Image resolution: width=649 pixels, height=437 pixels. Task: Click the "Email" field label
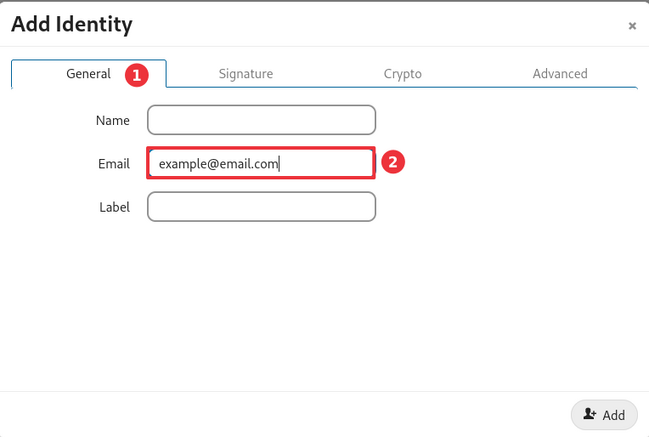[x=114, y=163]
